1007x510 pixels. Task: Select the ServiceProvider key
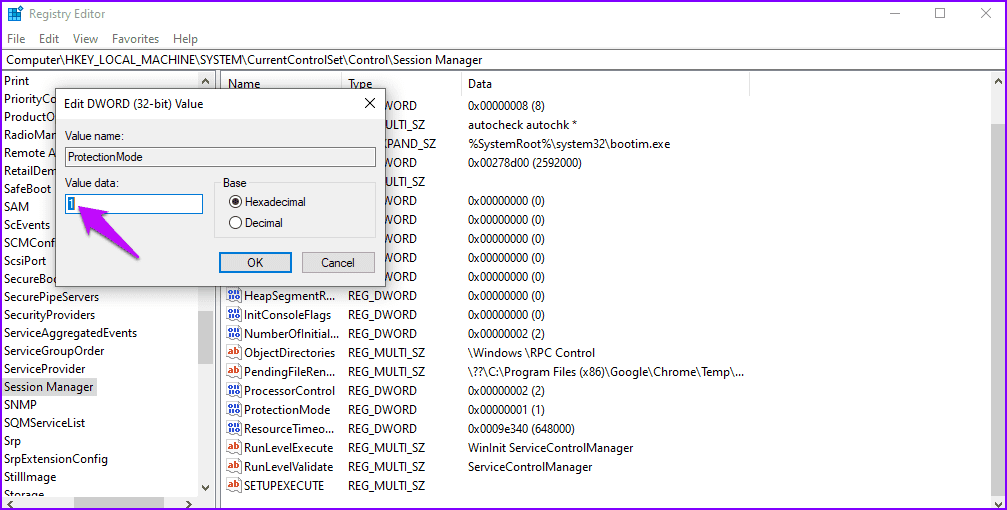point(45,369)
